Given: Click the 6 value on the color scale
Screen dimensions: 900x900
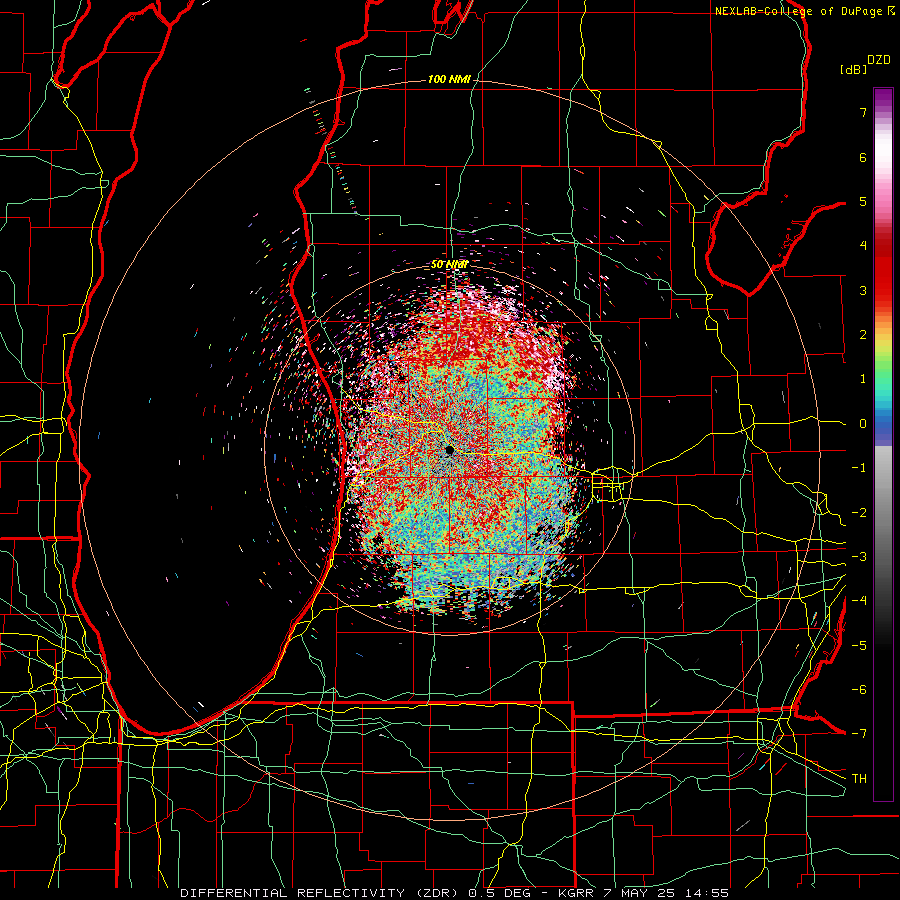Looking at the screenshot, I should point(863,157).
